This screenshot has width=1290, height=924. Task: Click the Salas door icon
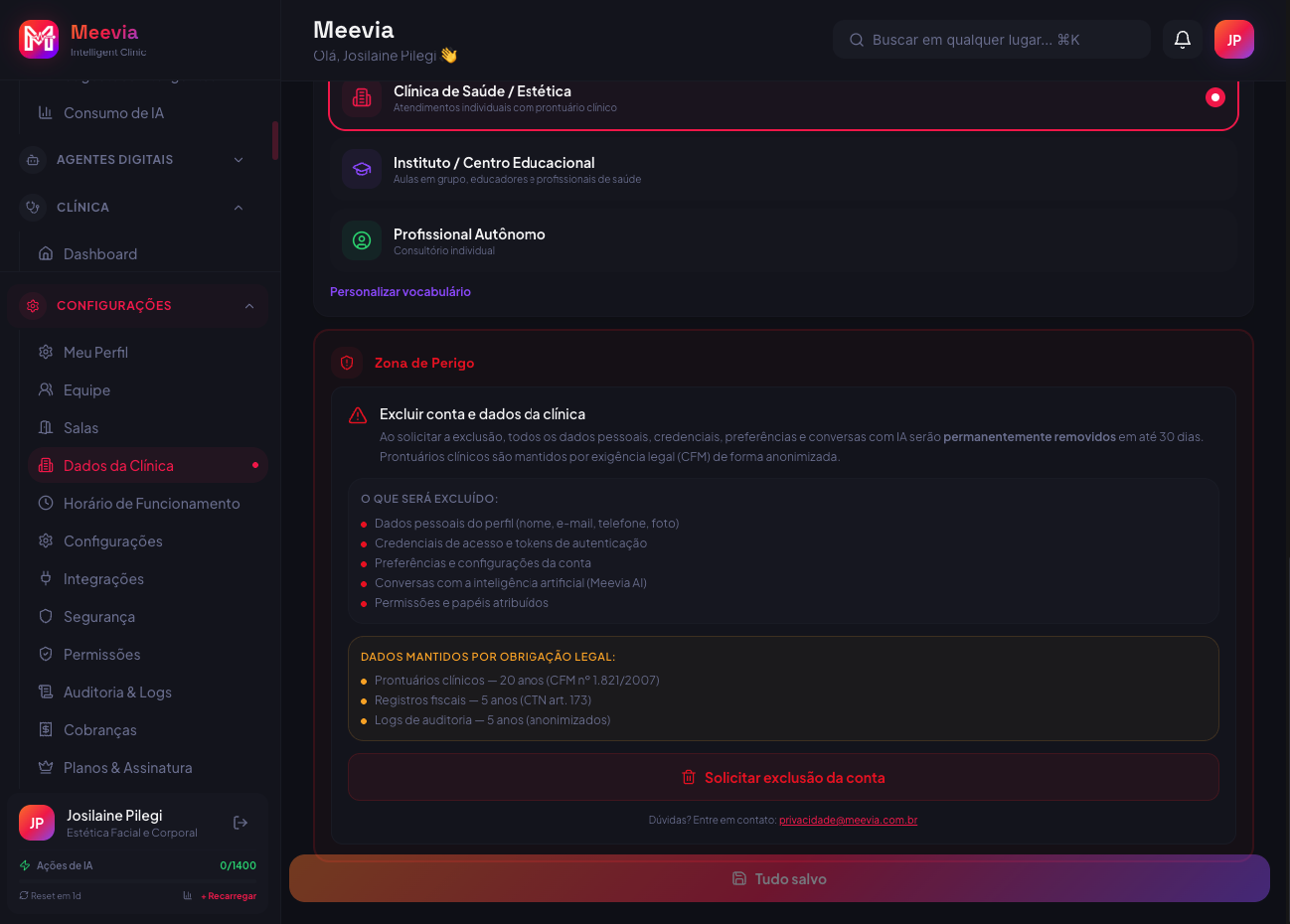pos(45,427)
